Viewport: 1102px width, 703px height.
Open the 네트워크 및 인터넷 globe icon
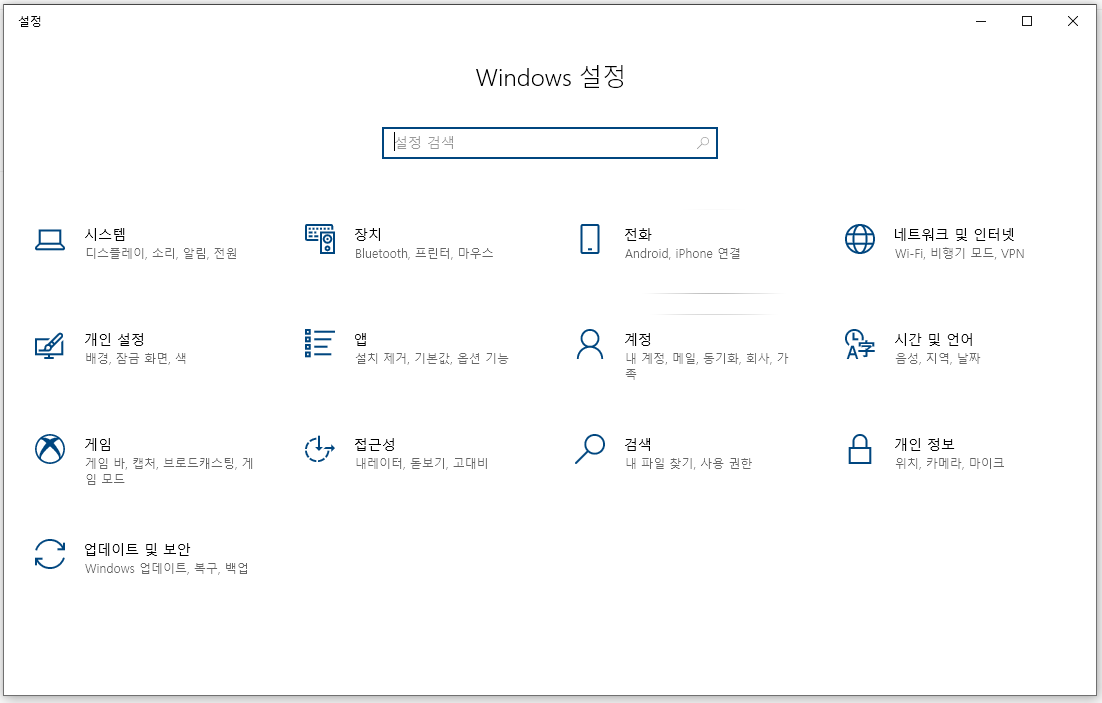point(860,239)
